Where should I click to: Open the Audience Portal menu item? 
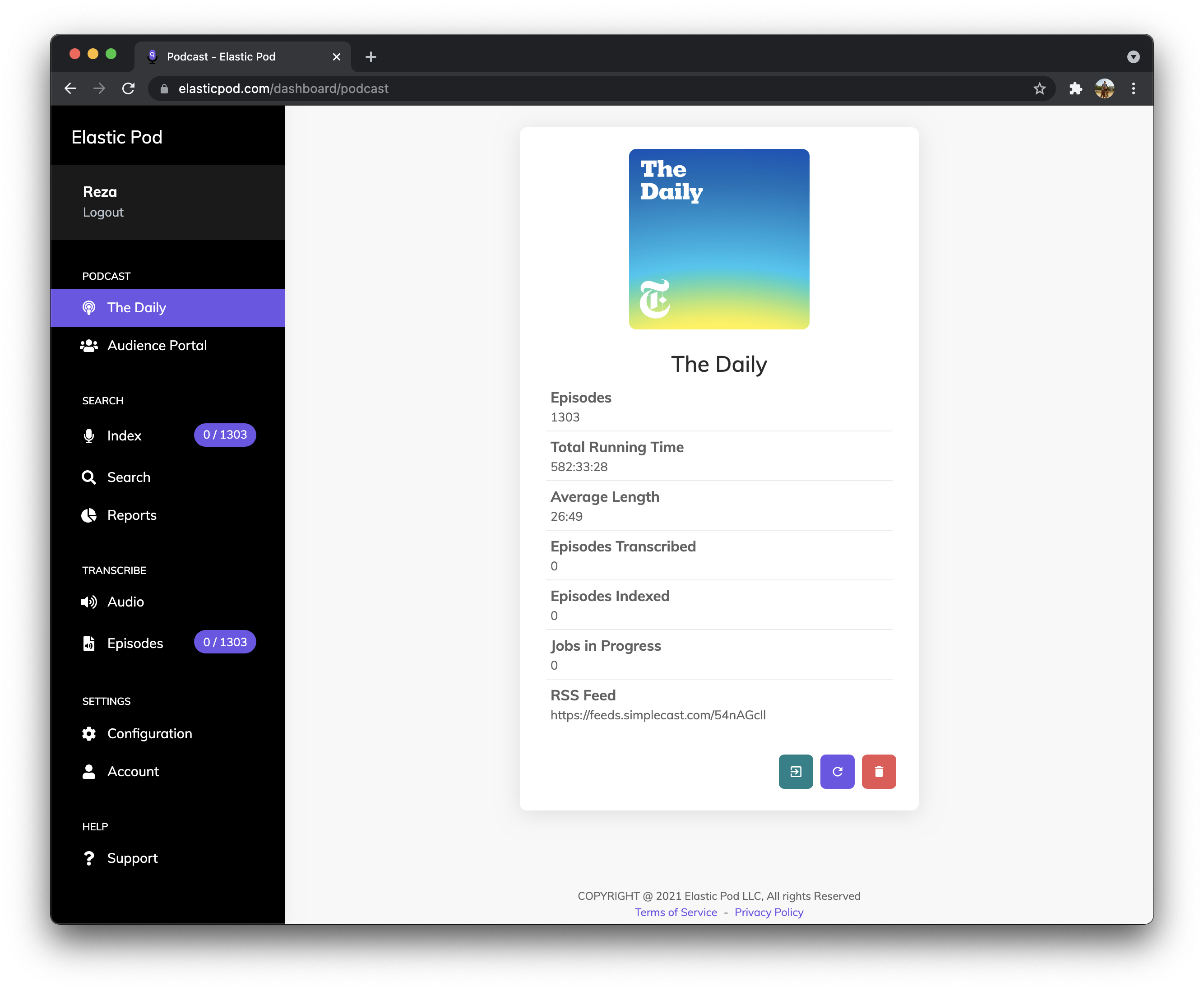[x=168, y=346]
